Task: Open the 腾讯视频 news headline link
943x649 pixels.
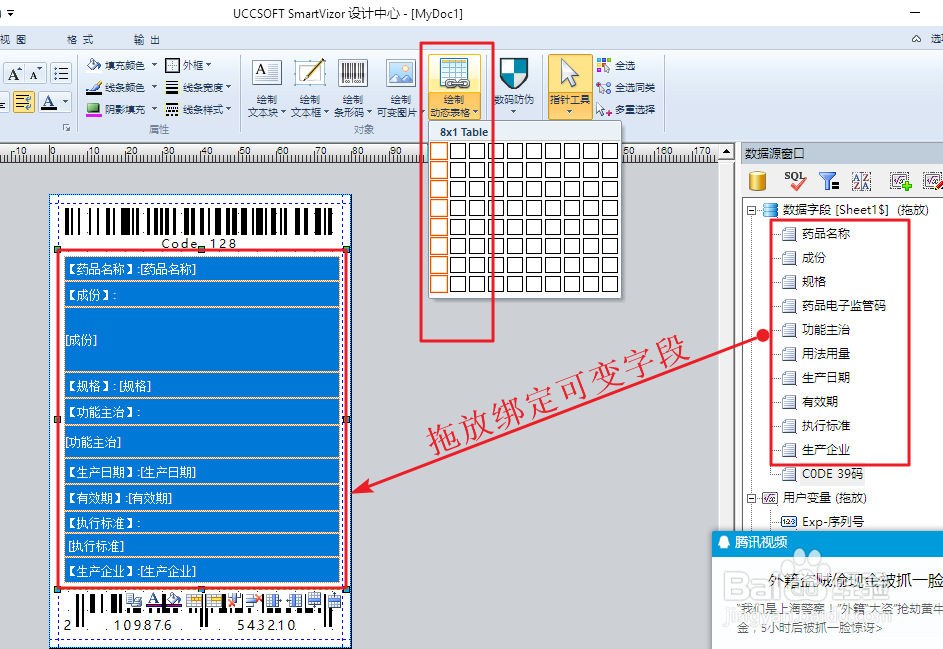Action: pyautogui.click(x=855, y=580)
